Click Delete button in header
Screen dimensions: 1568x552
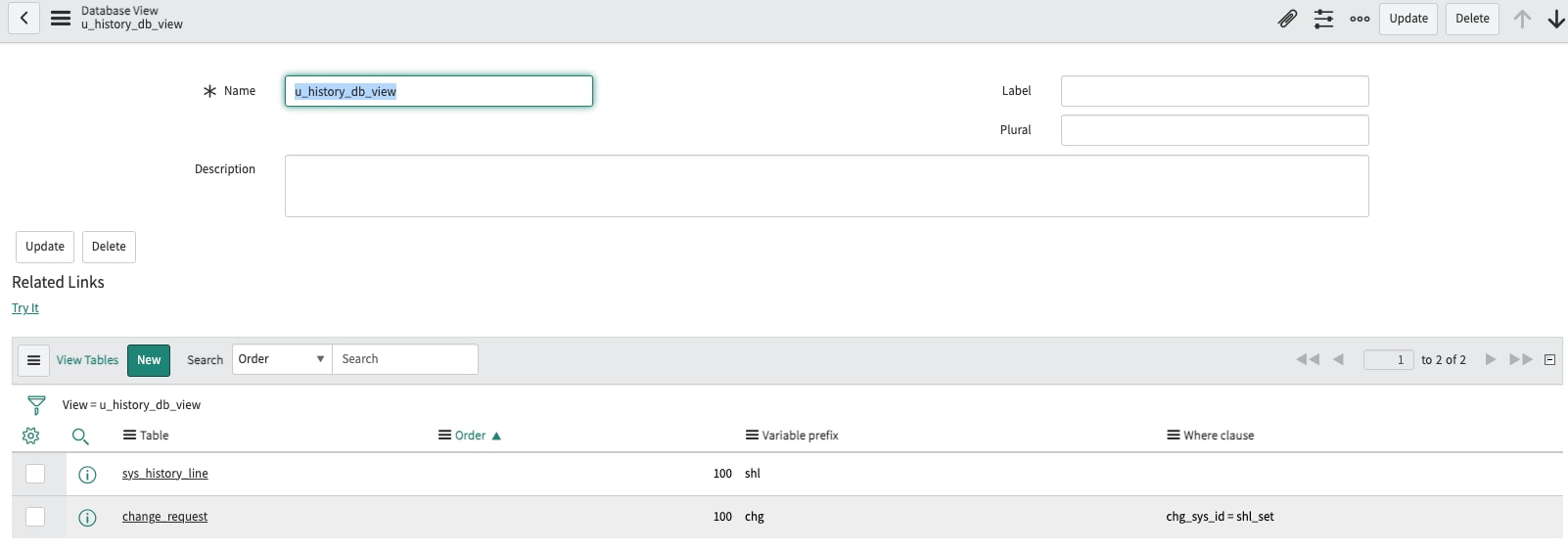(x=1472, y=19)
